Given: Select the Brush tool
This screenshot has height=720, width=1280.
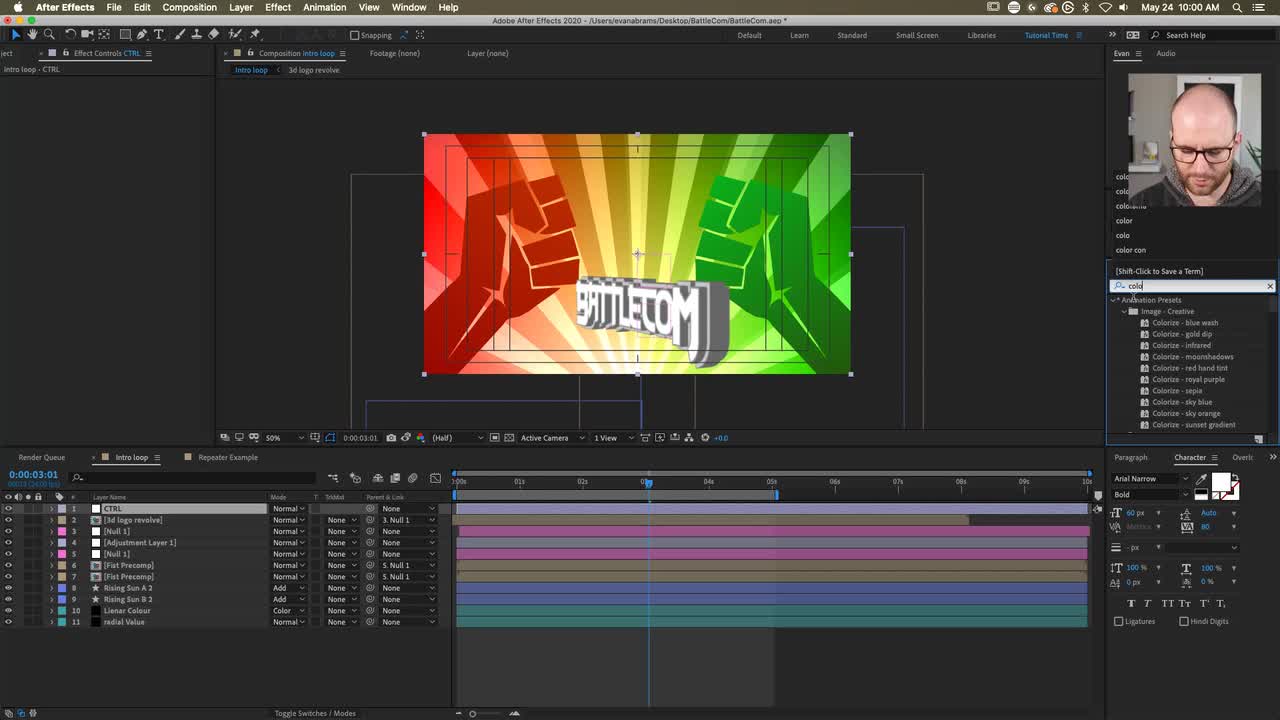Looking at the screenshot, I should (179, 35).
